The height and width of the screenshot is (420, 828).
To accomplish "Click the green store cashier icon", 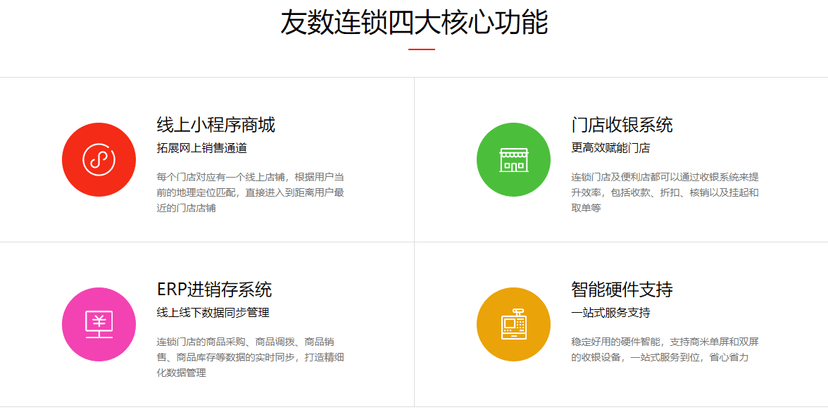I will [x=513, y=160].
